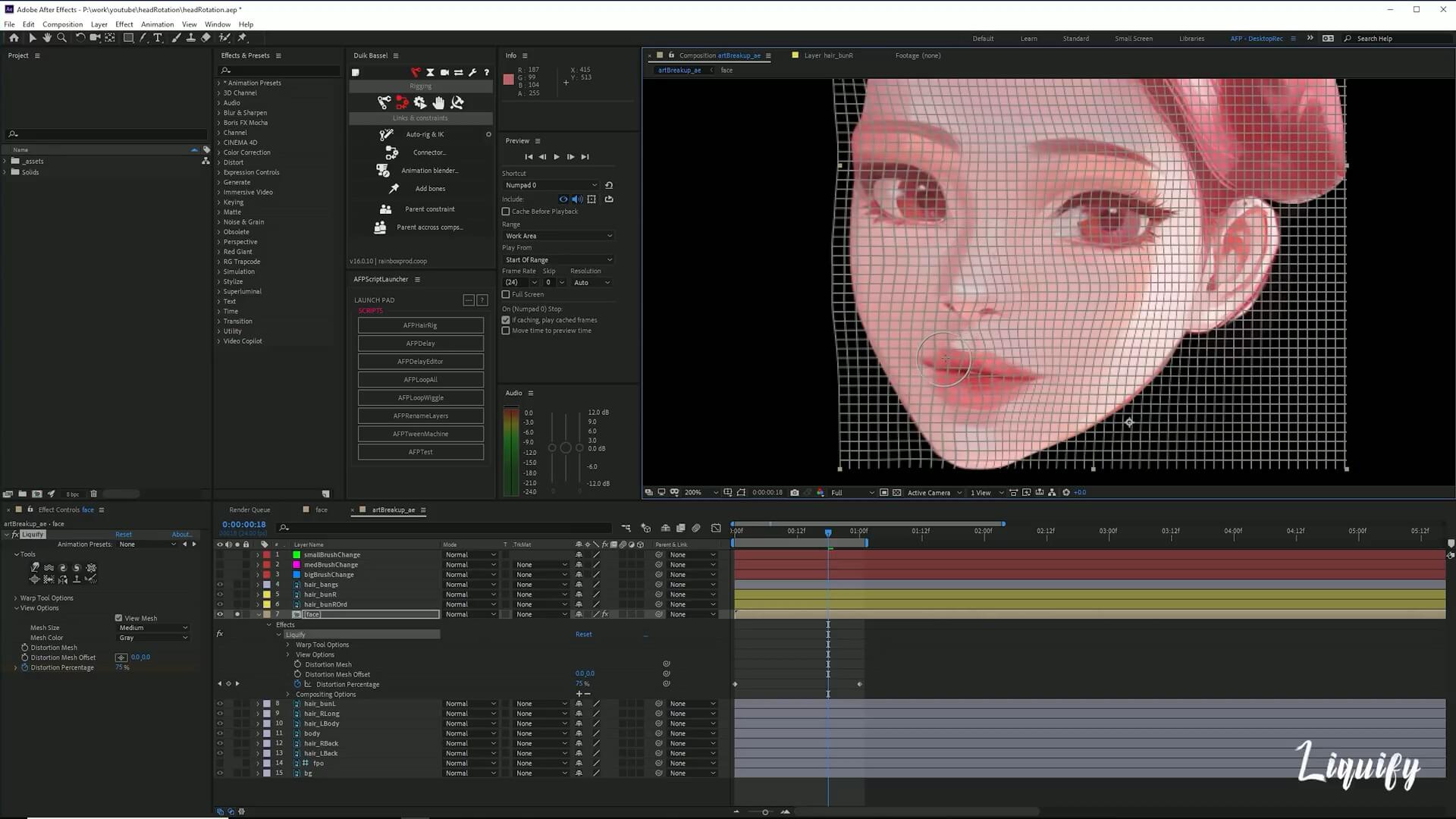The height and width of the screenshot is (819, 1456).
Task: Open the Effect menu
Action: point(124,24)
